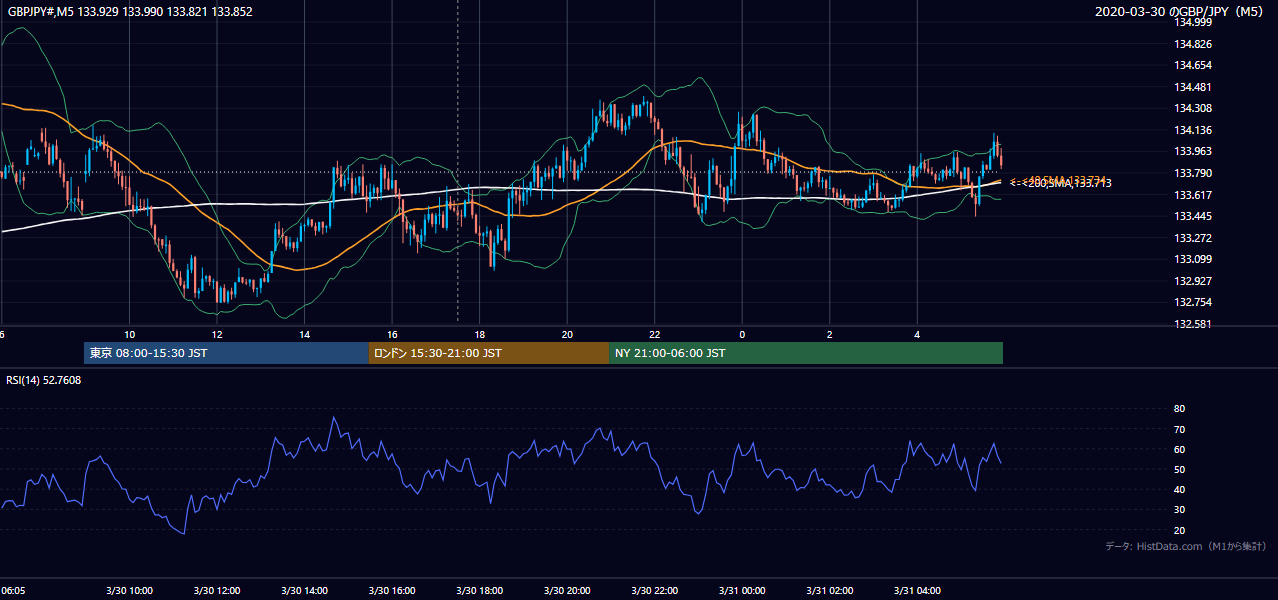Image resolution: width=1278 pixels, height=600 pixels.
Task: Click the 3/31 04:00 bottom time label
Action: pos(918,590)
